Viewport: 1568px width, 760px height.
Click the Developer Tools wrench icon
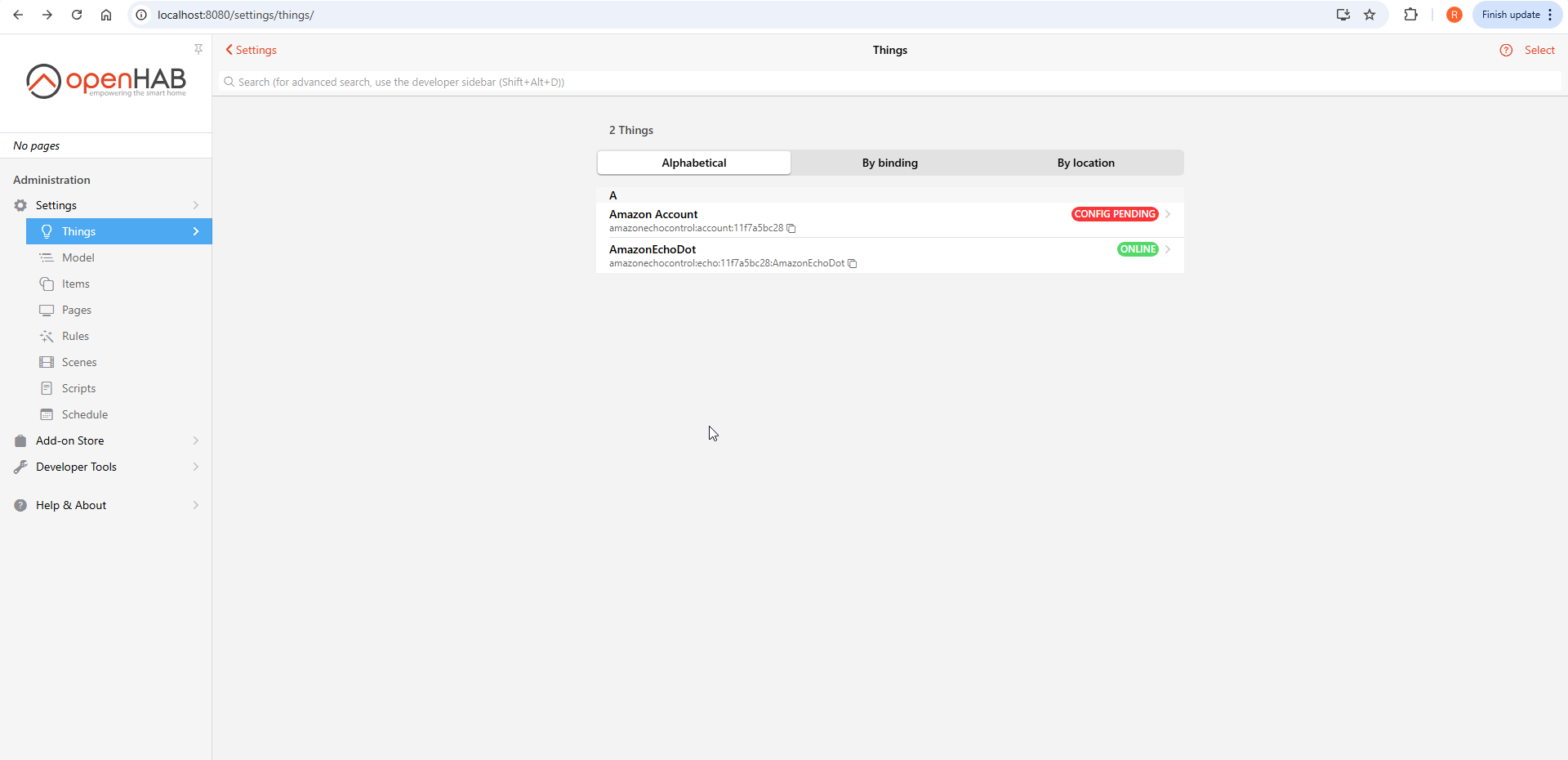point(20,467)
